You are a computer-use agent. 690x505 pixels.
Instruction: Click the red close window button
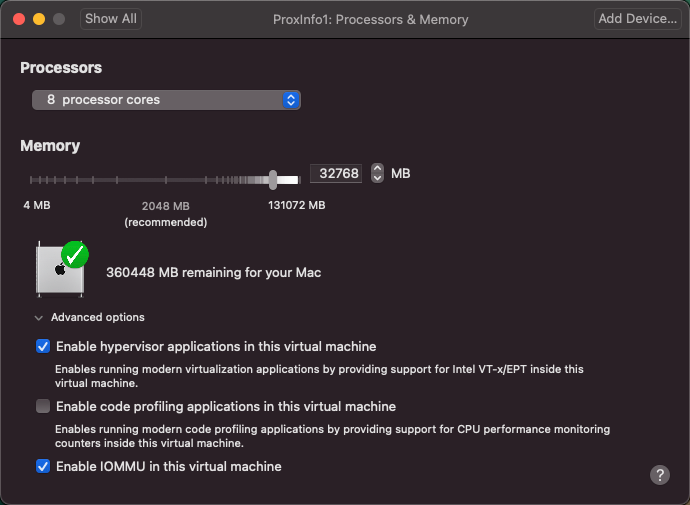[x=19, y=19]
